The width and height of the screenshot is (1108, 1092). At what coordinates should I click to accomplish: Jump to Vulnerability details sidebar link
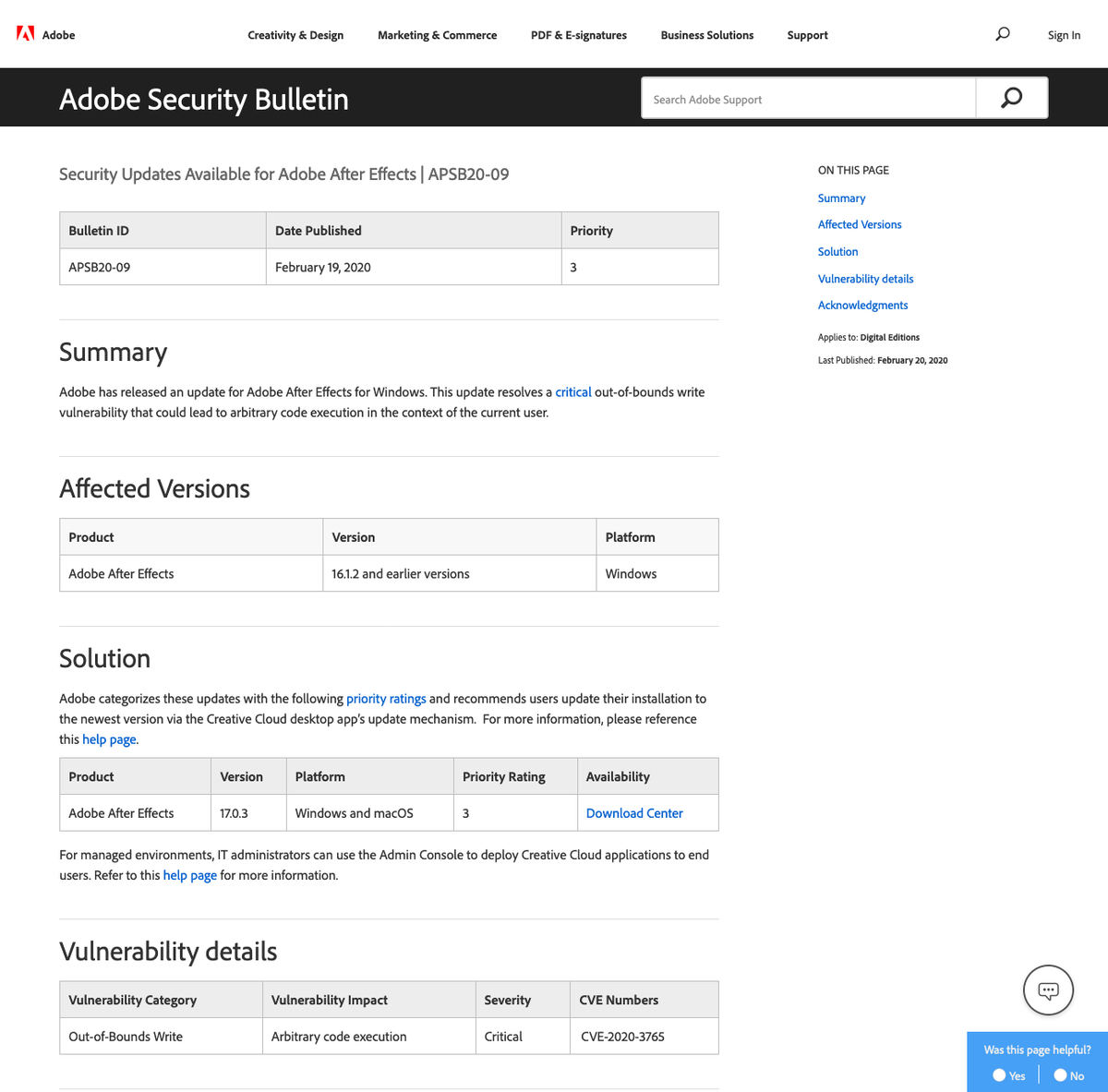point(865,279)
